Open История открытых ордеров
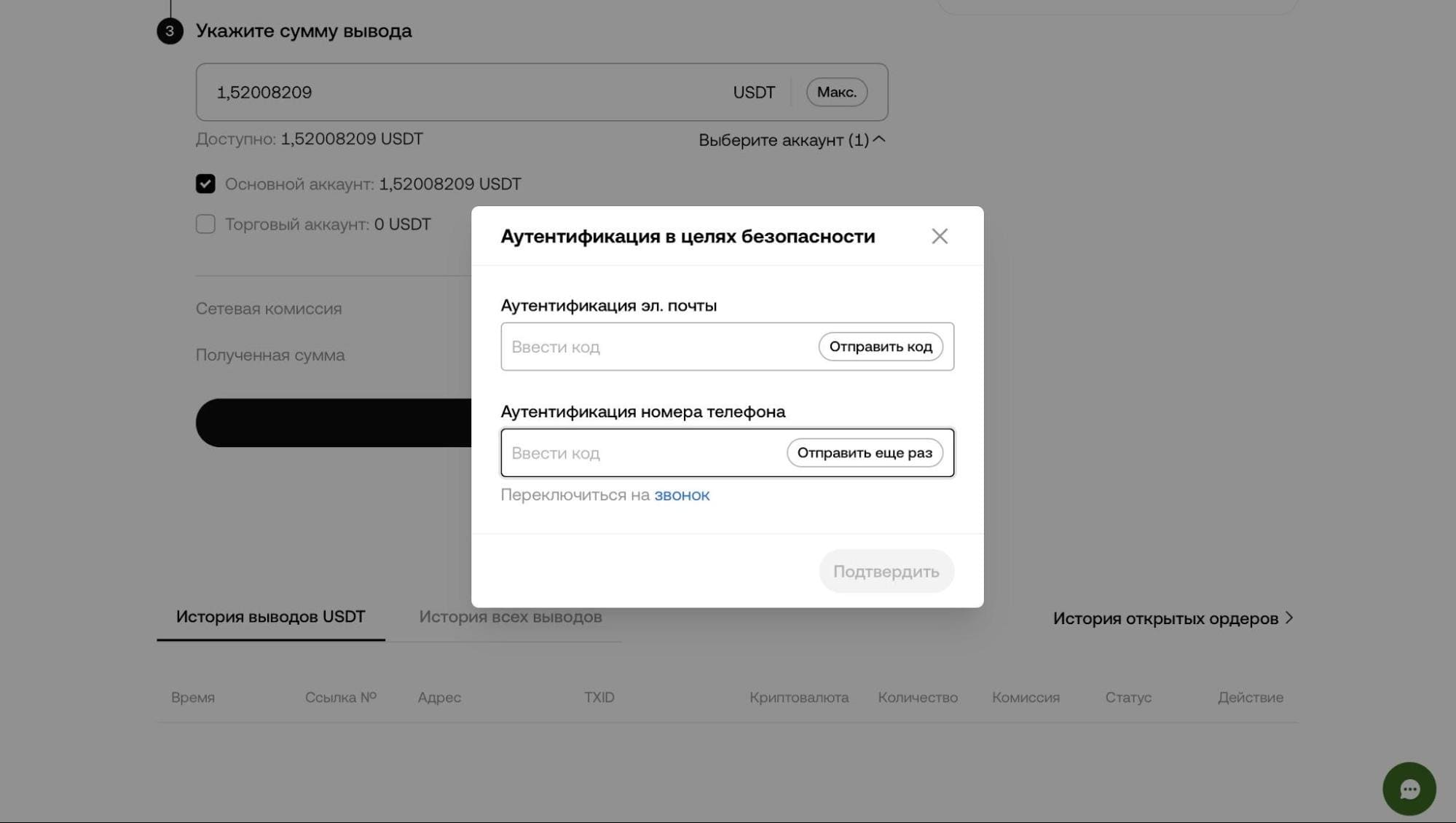 [x=1173, y=618]
